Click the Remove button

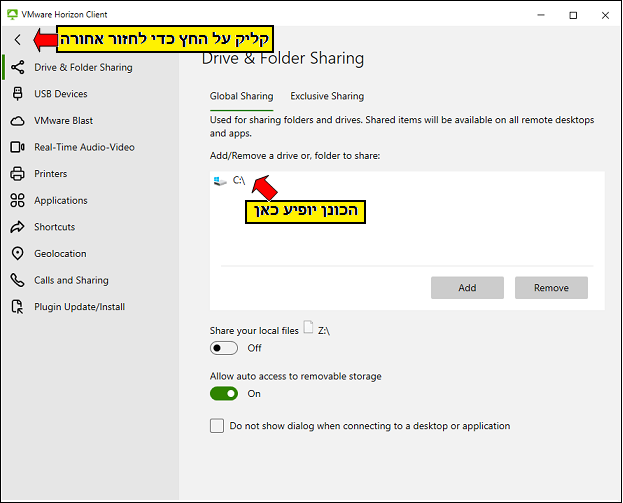(x=551, y=288)
